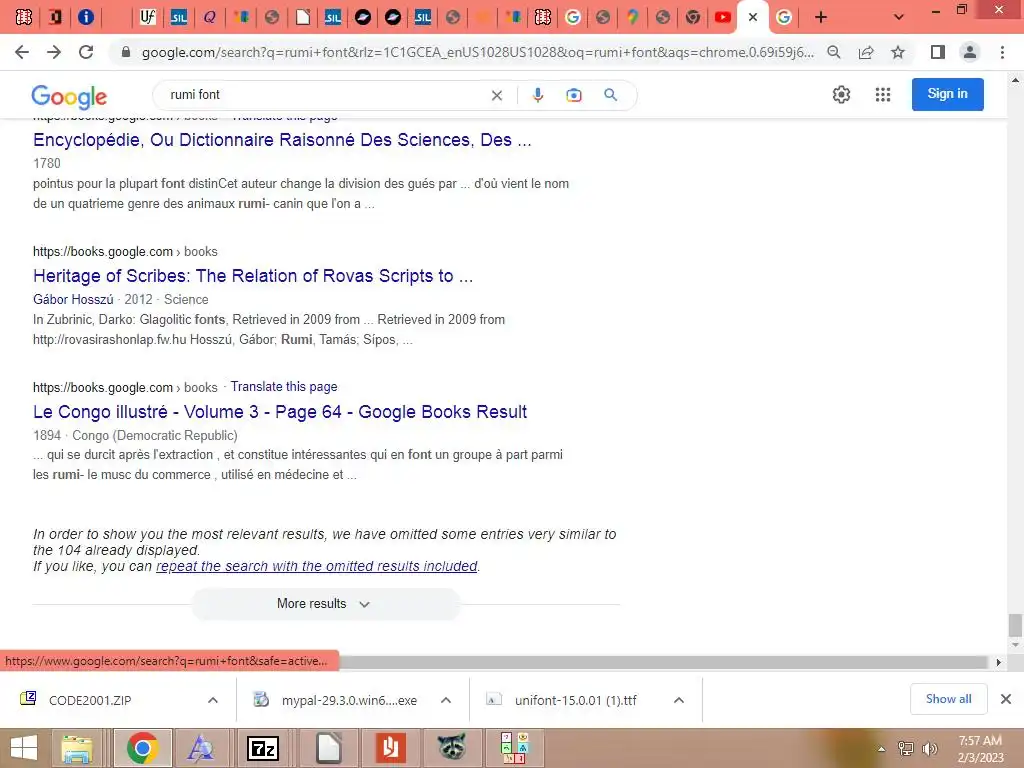Open the character map grid taskbar icon

[513, 748]
